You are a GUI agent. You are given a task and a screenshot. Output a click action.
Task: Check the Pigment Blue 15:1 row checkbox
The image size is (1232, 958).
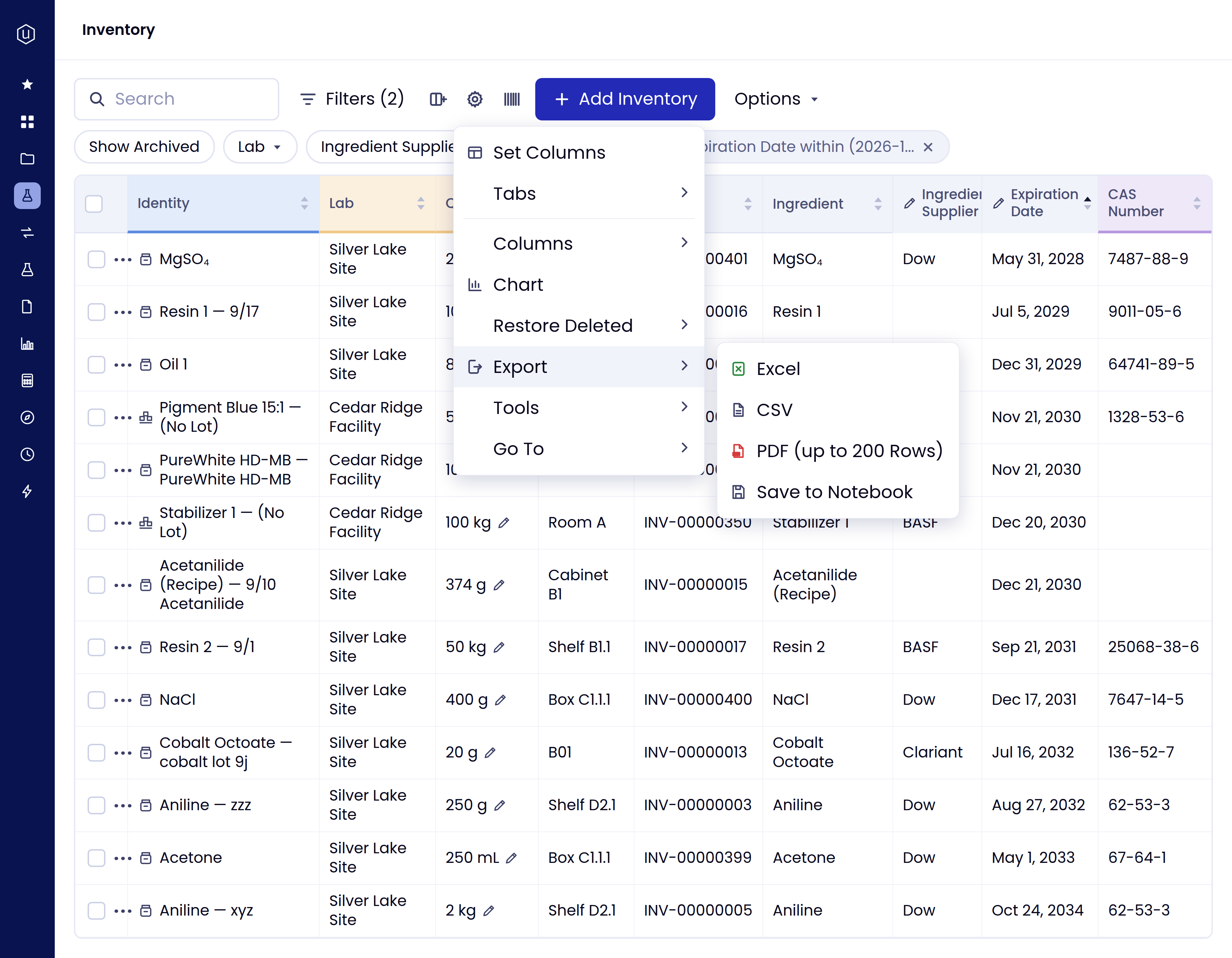coord(97,417)
